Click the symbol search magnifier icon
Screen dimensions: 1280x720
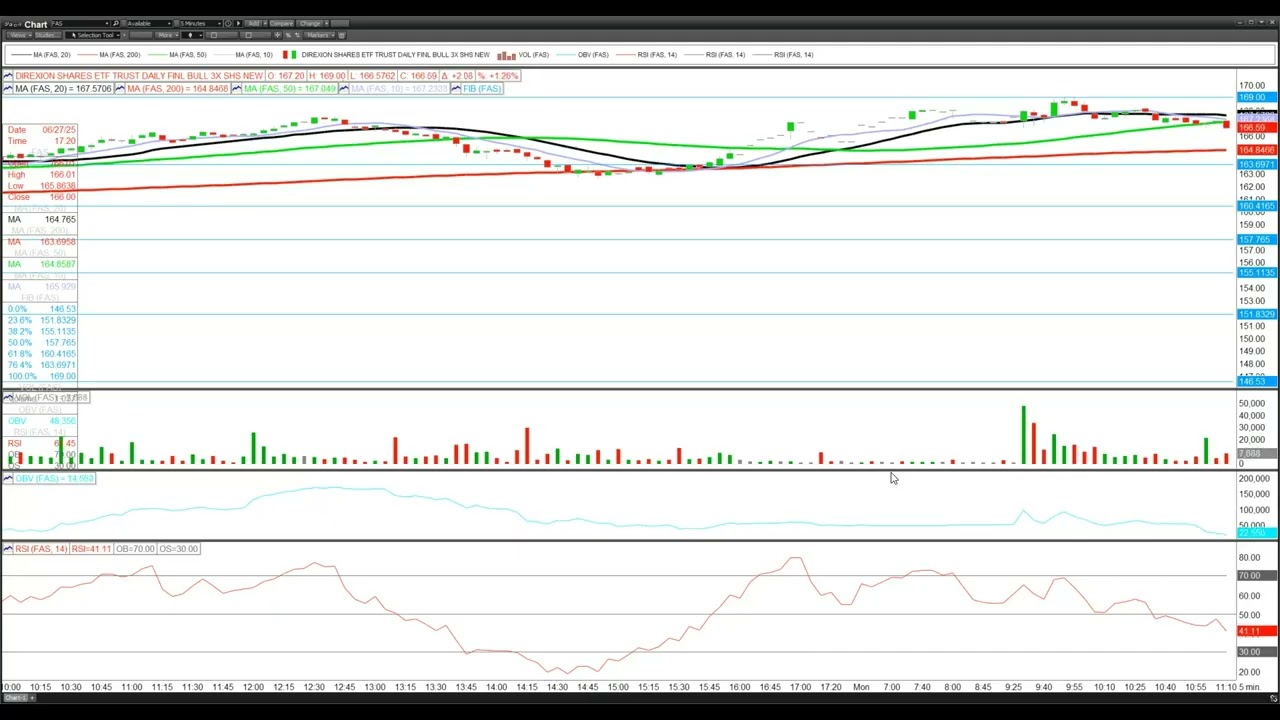tap(115, 23)
